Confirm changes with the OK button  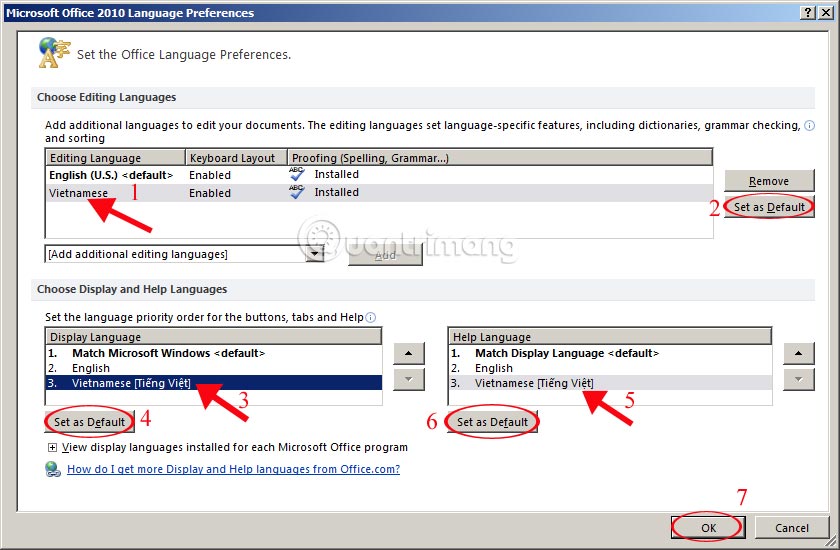click(708, 528)
